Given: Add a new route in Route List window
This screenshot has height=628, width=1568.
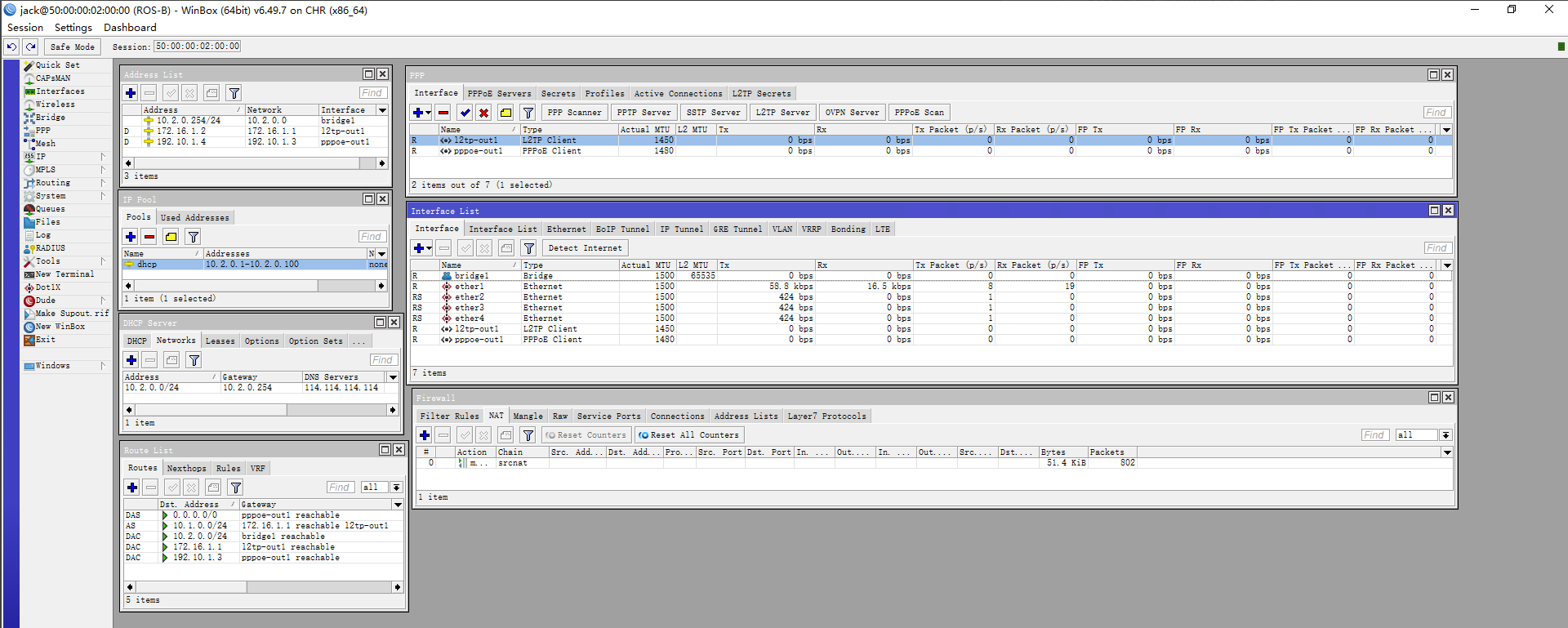Looking at the screenshot, I should [132, 488].
